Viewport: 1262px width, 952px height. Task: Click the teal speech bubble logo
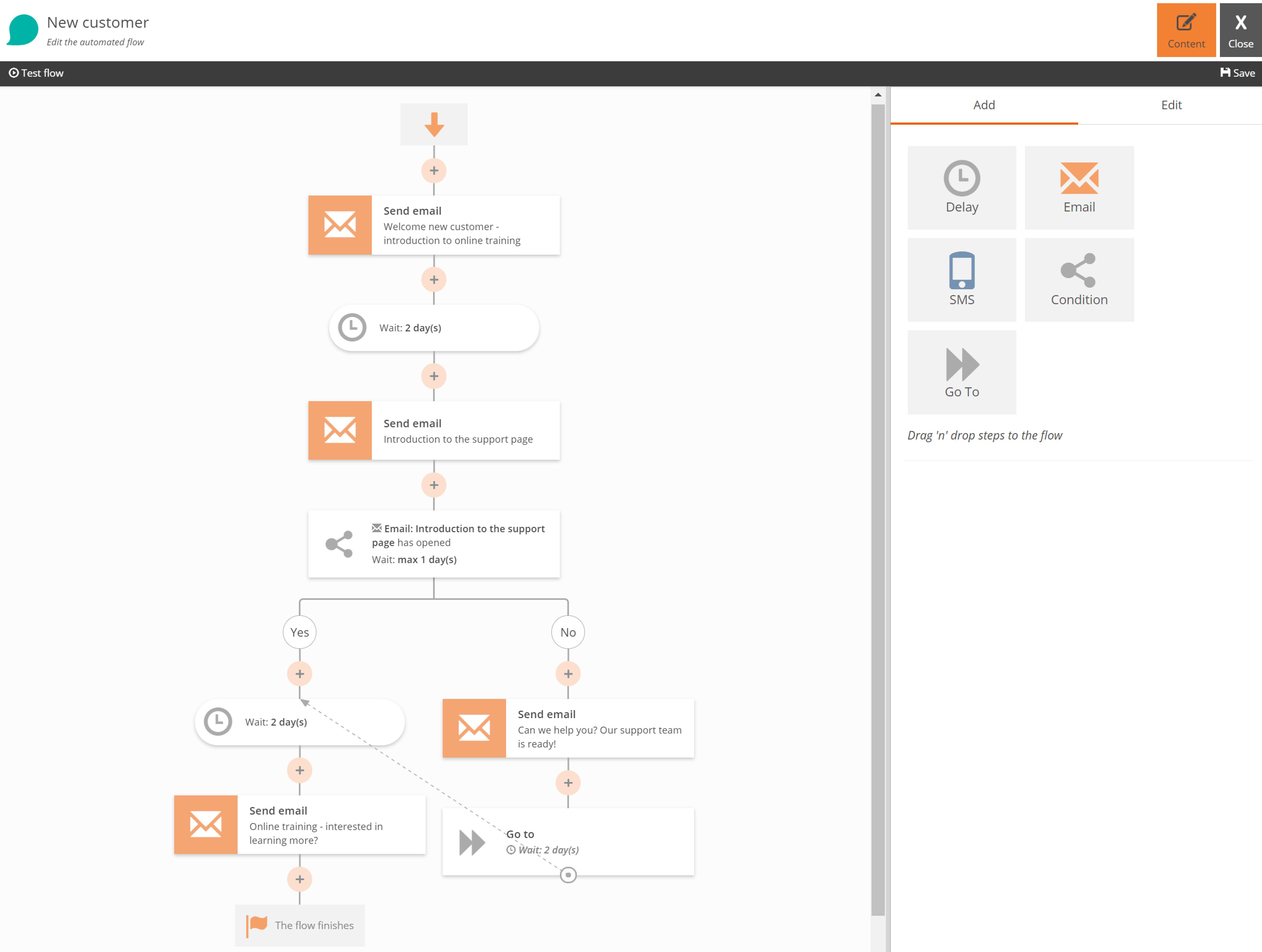point(23,30)
